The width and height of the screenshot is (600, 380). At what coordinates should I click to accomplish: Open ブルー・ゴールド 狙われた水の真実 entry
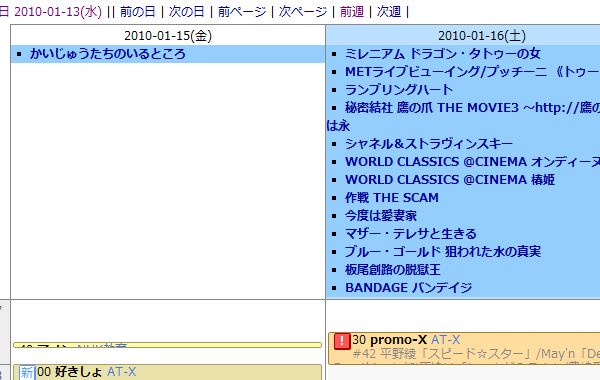tap(443, 252)
